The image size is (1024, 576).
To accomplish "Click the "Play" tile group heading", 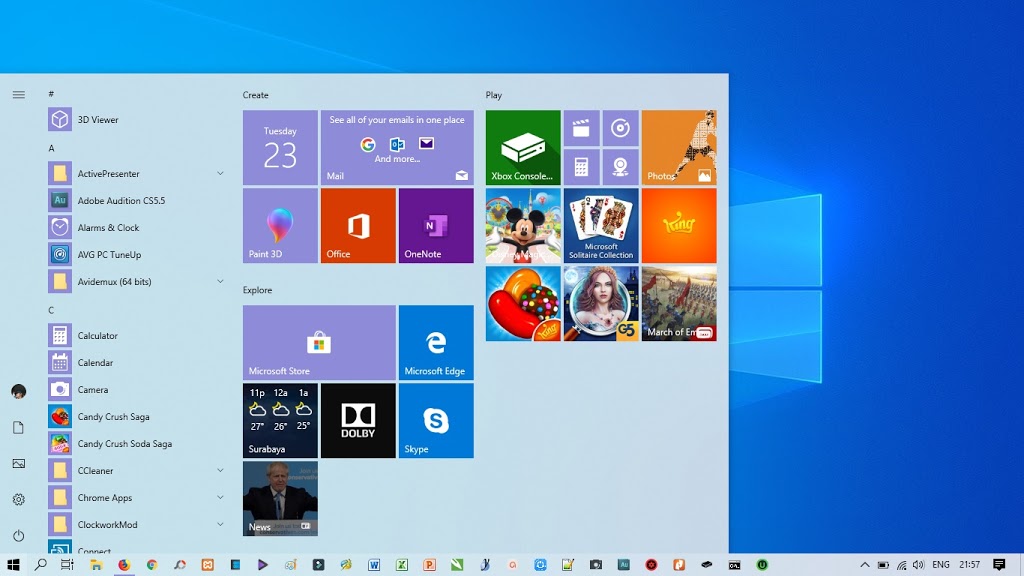I will 494,95.
